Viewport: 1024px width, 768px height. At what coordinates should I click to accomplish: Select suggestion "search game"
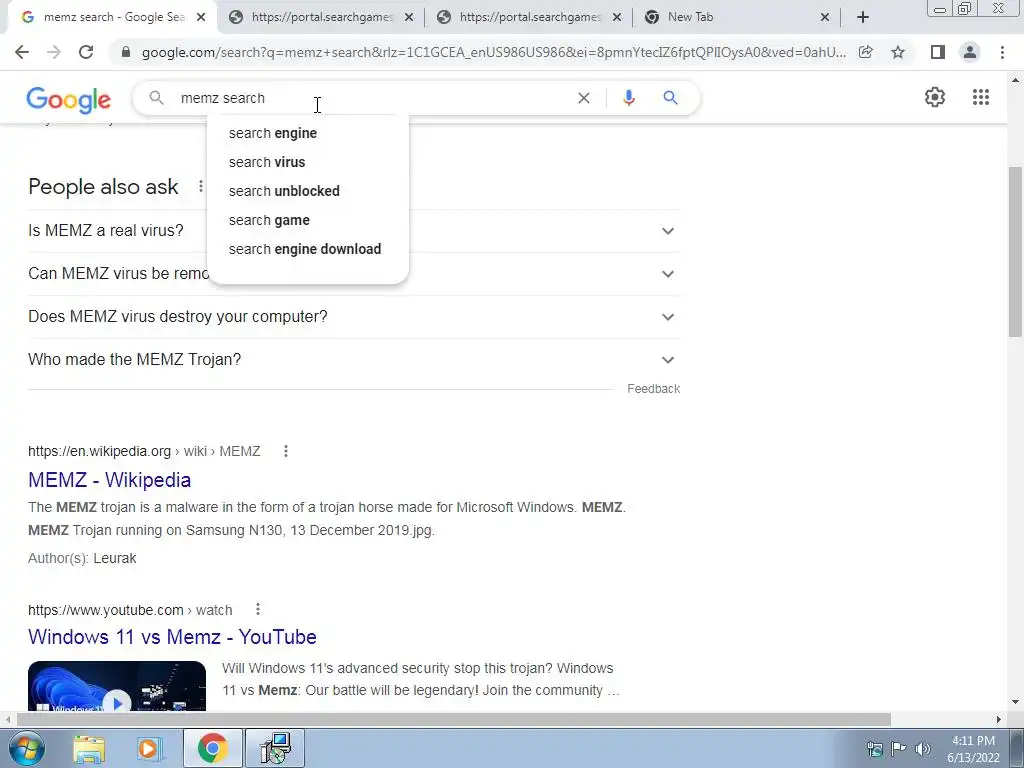[308, 220]
